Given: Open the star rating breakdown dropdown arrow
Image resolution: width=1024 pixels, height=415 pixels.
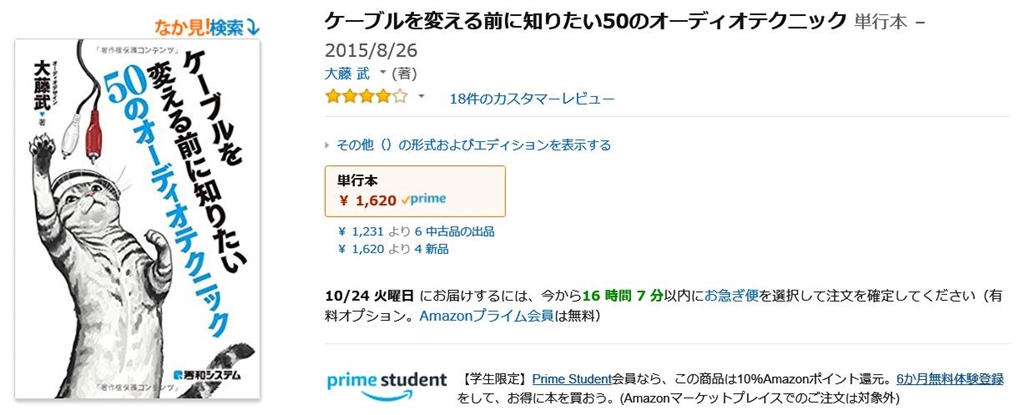Looking at the screenshot, I should [421, 98].
